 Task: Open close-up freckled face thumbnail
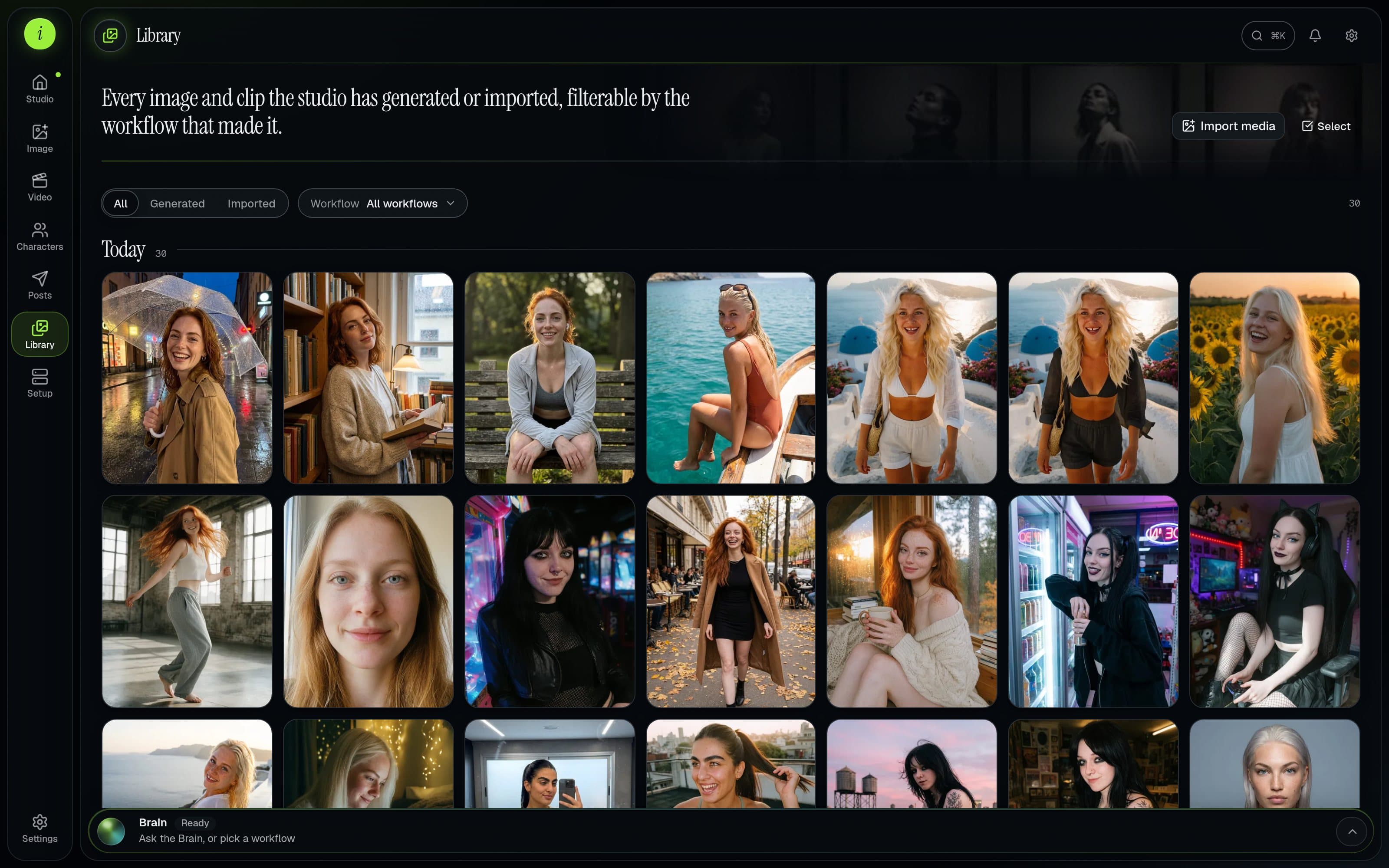pyautogui.click(x=369, y=602)
